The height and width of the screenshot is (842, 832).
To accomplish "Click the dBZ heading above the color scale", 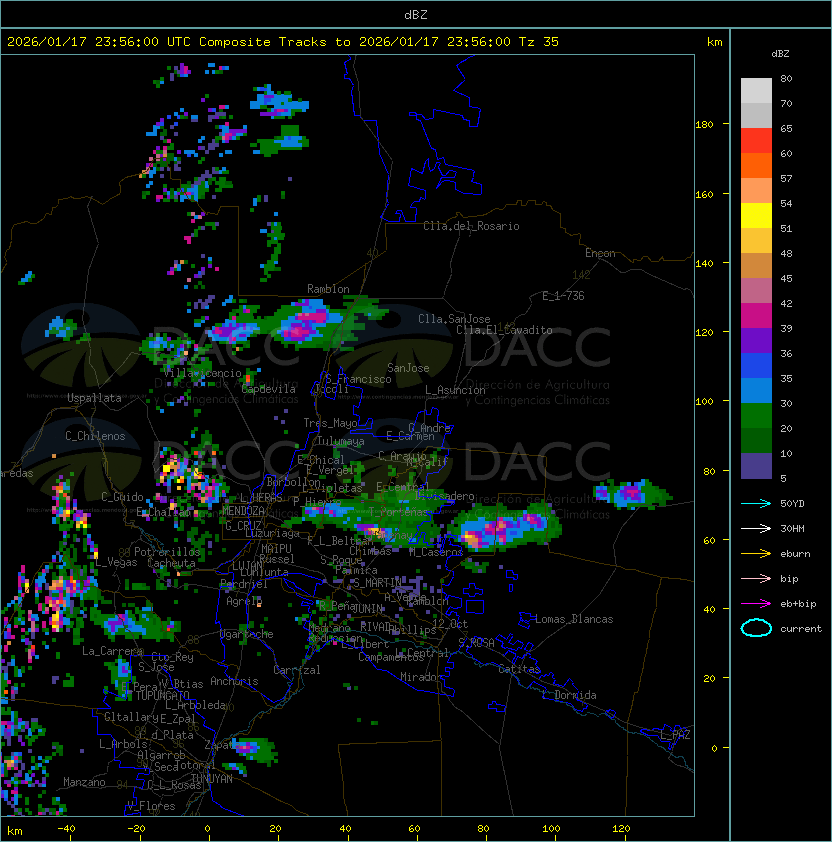I will [780, 54].
